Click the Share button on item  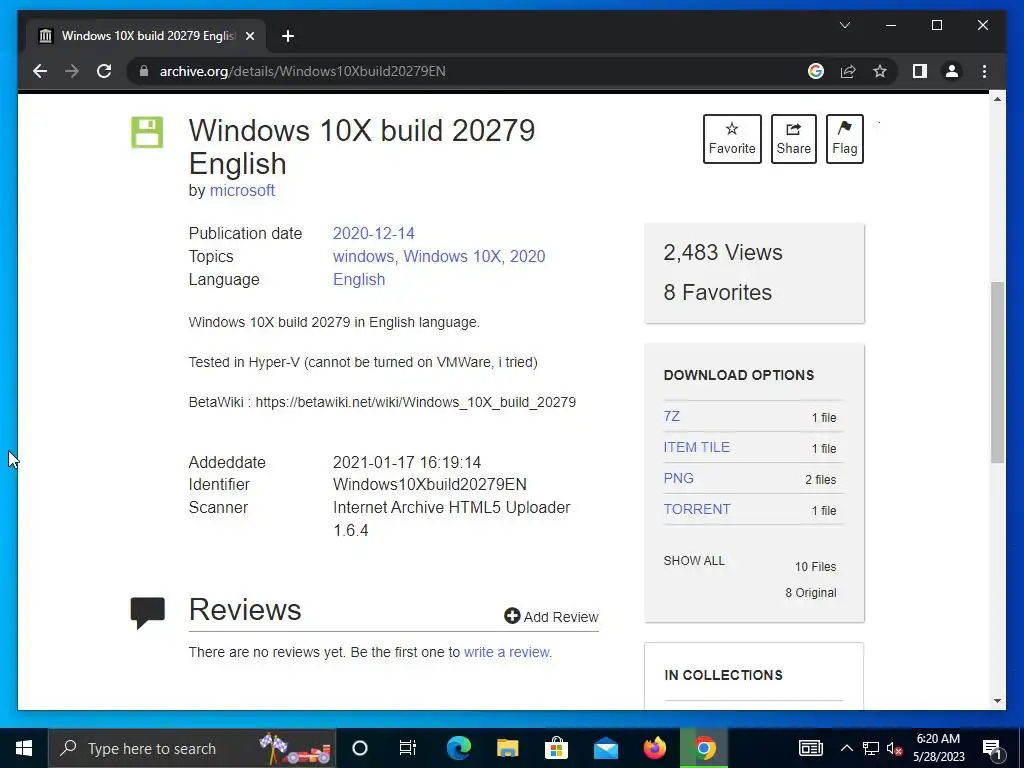tap(793, 138)
